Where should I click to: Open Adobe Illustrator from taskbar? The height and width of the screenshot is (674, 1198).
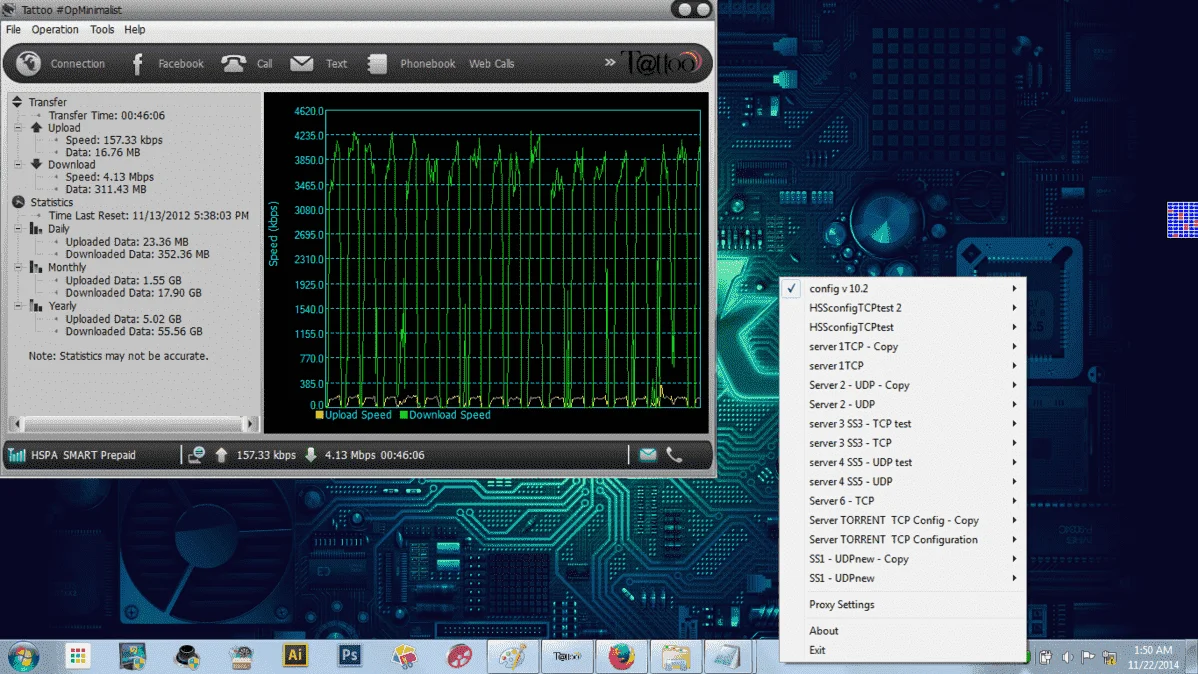[x=296, y=656]
